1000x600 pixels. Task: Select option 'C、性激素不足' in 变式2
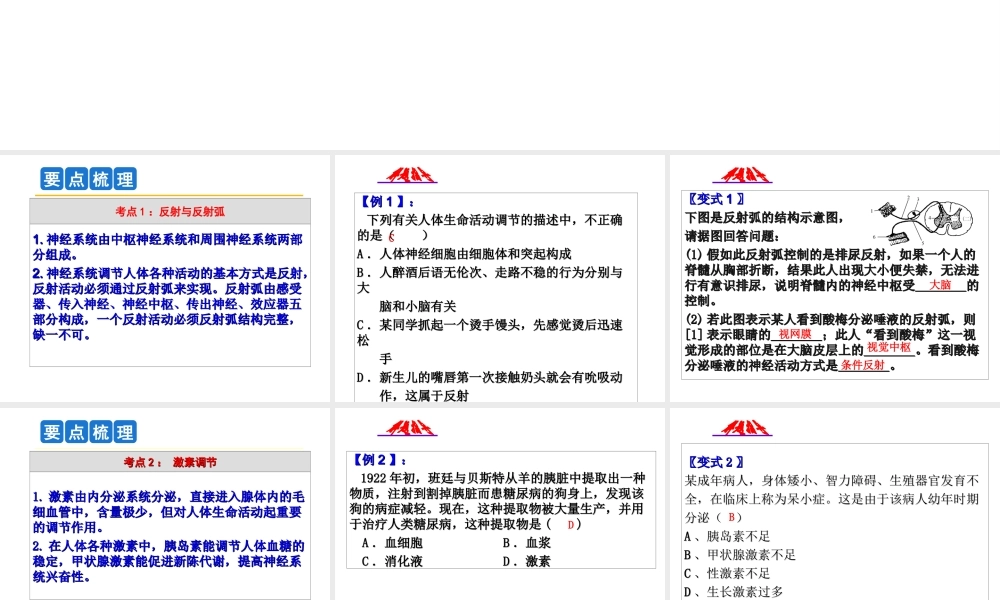(x=728, y=573)
